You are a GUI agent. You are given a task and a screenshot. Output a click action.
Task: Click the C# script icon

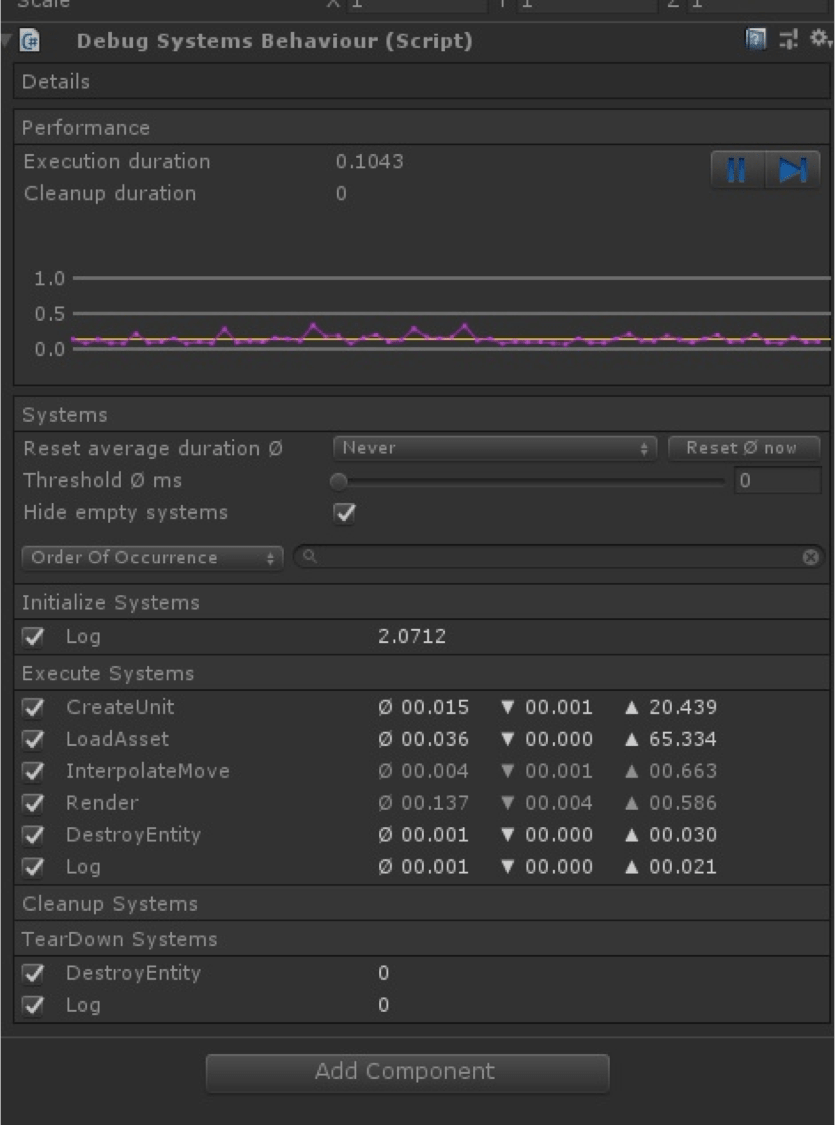pos(30,41)
